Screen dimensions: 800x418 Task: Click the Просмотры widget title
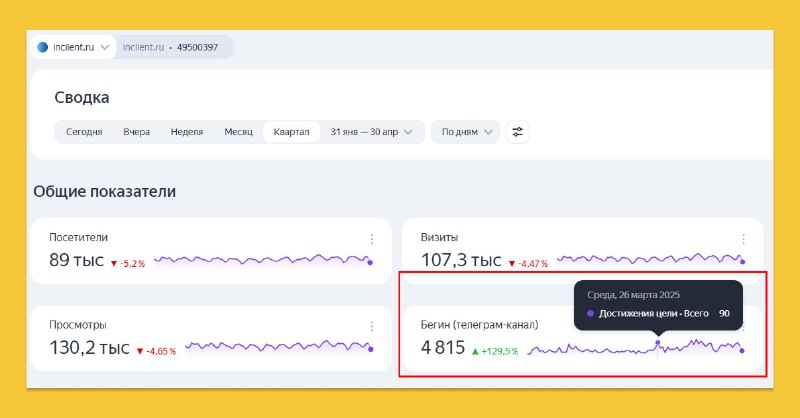coord(78,325)
